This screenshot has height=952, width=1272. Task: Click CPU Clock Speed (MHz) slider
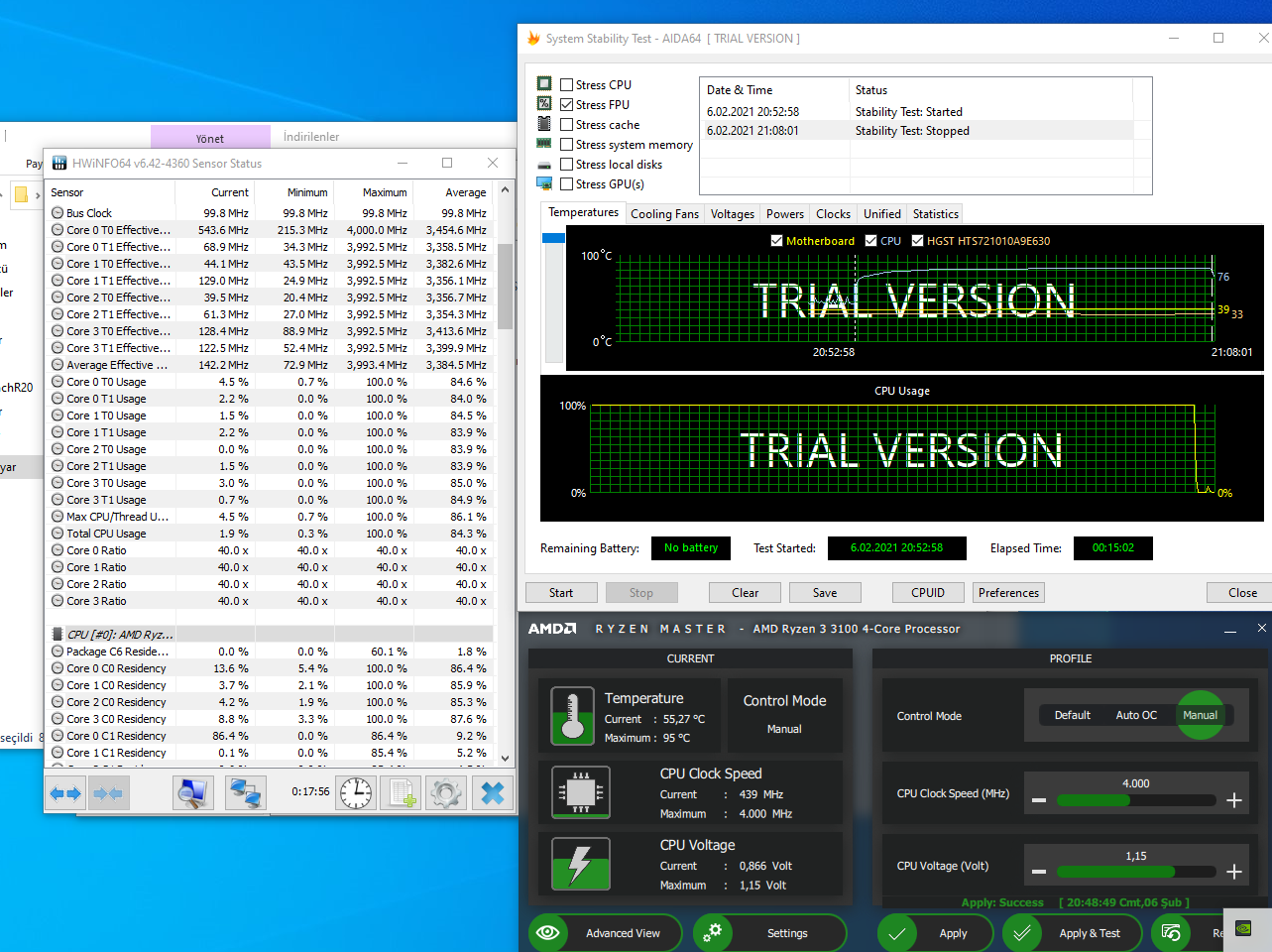coord(1136,800)
